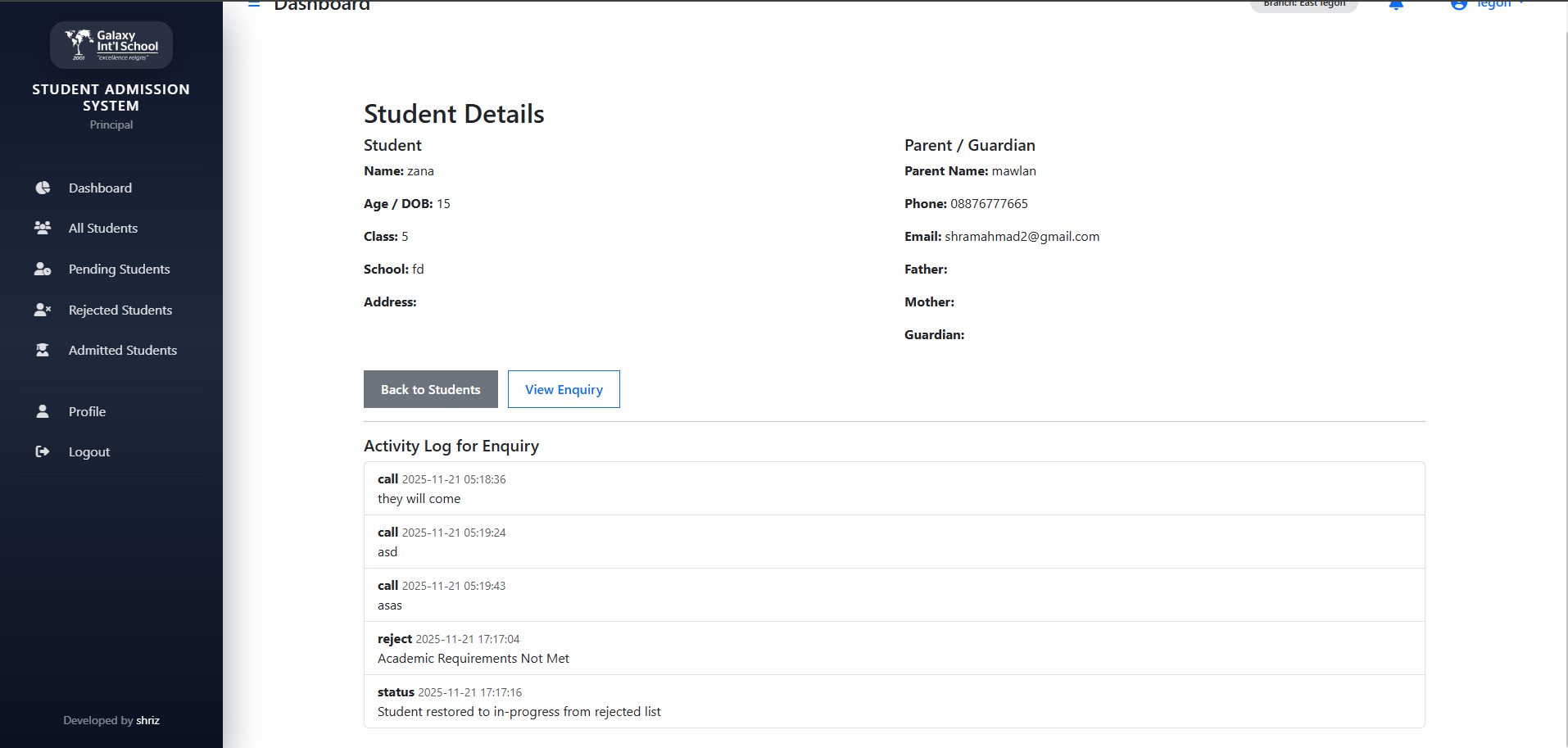Click the View Enquiry button
Image resolution: width=1568 pixels, height=748 pixels.
[564, 389]
